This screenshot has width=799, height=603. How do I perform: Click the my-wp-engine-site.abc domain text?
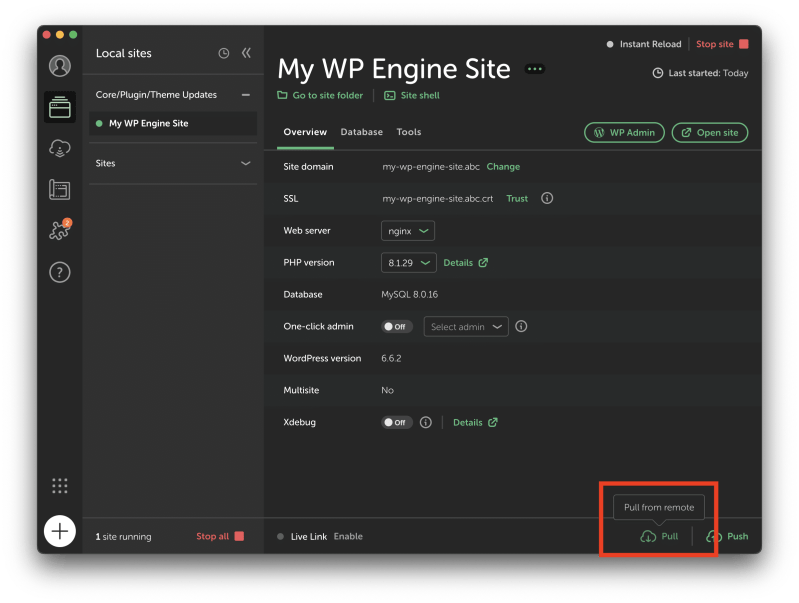click(431, 167)
